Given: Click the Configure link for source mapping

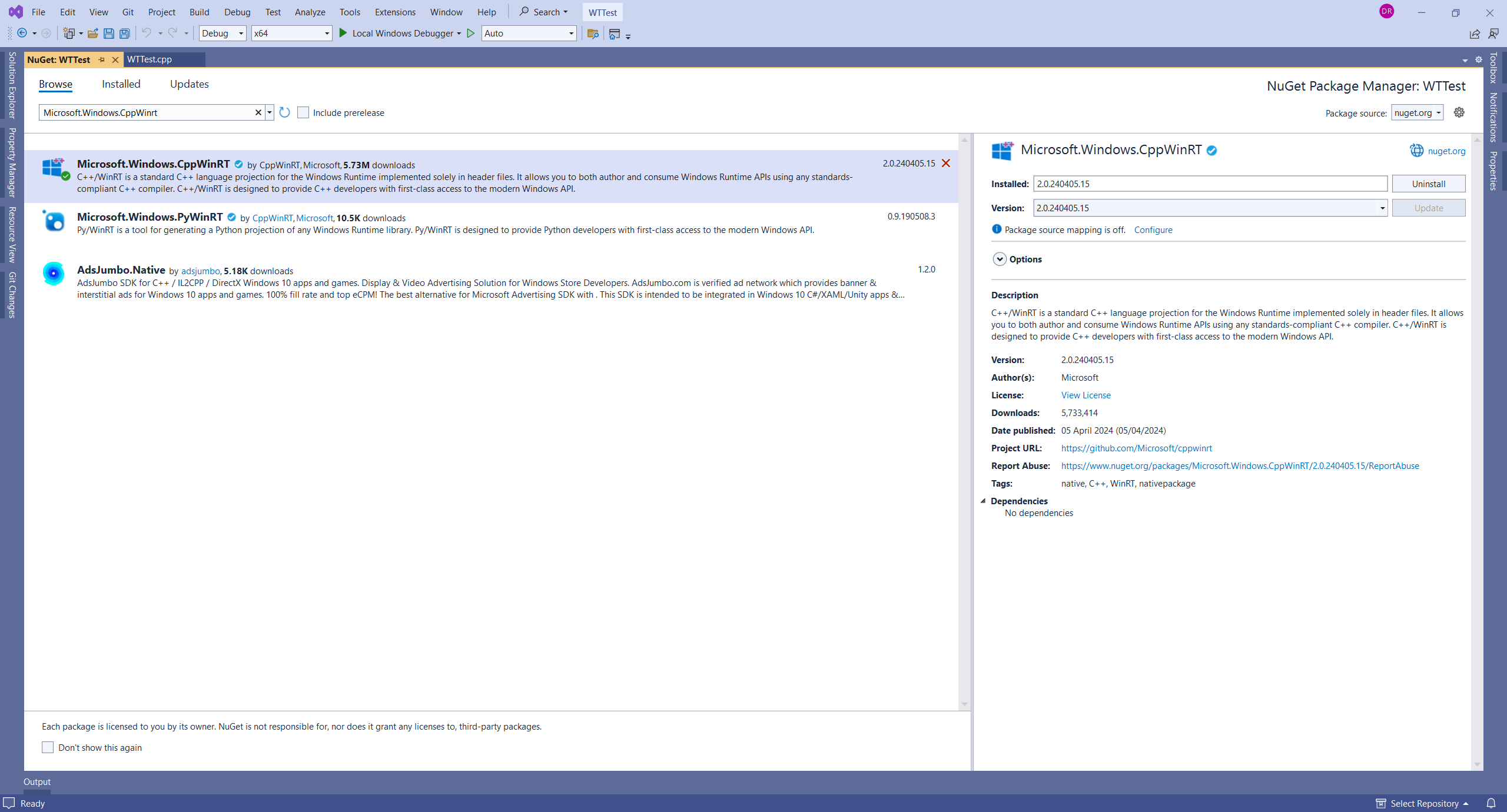Looking at the screenshot, I should pyautogui.click(x=1153, y=229).
